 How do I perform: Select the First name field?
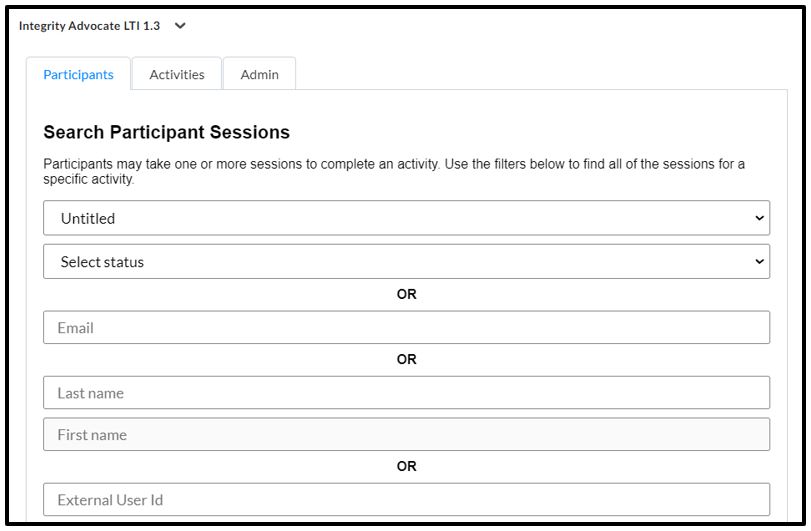(x=406, y=435)
